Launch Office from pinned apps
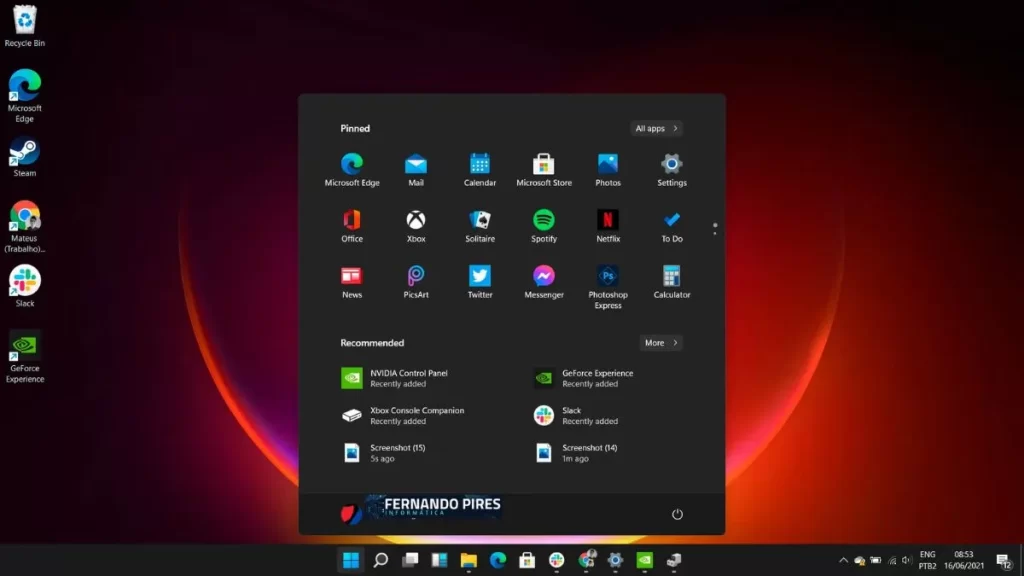1024x576 pixels. coord(351,226)
